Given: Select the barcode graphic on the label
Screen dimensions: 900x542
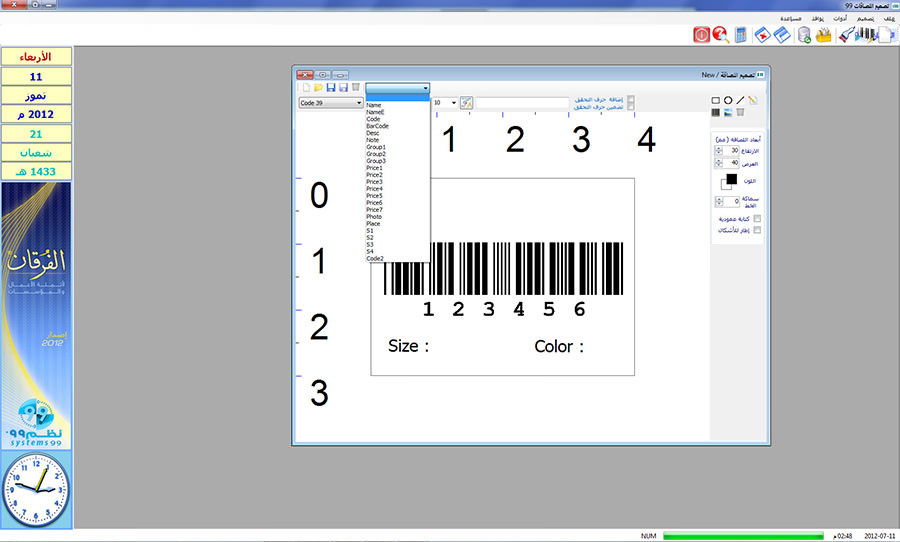Looking at the screenshot, I should pyautogui.click(x=503, y=268).
